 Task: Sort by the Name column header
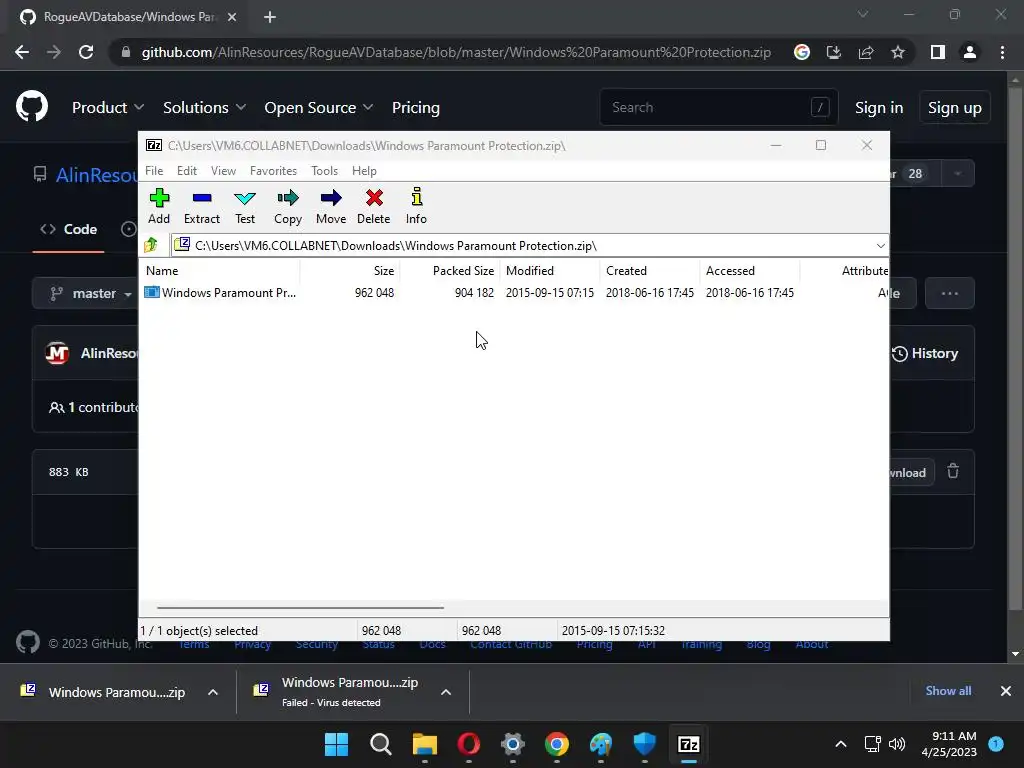[220, 270]
